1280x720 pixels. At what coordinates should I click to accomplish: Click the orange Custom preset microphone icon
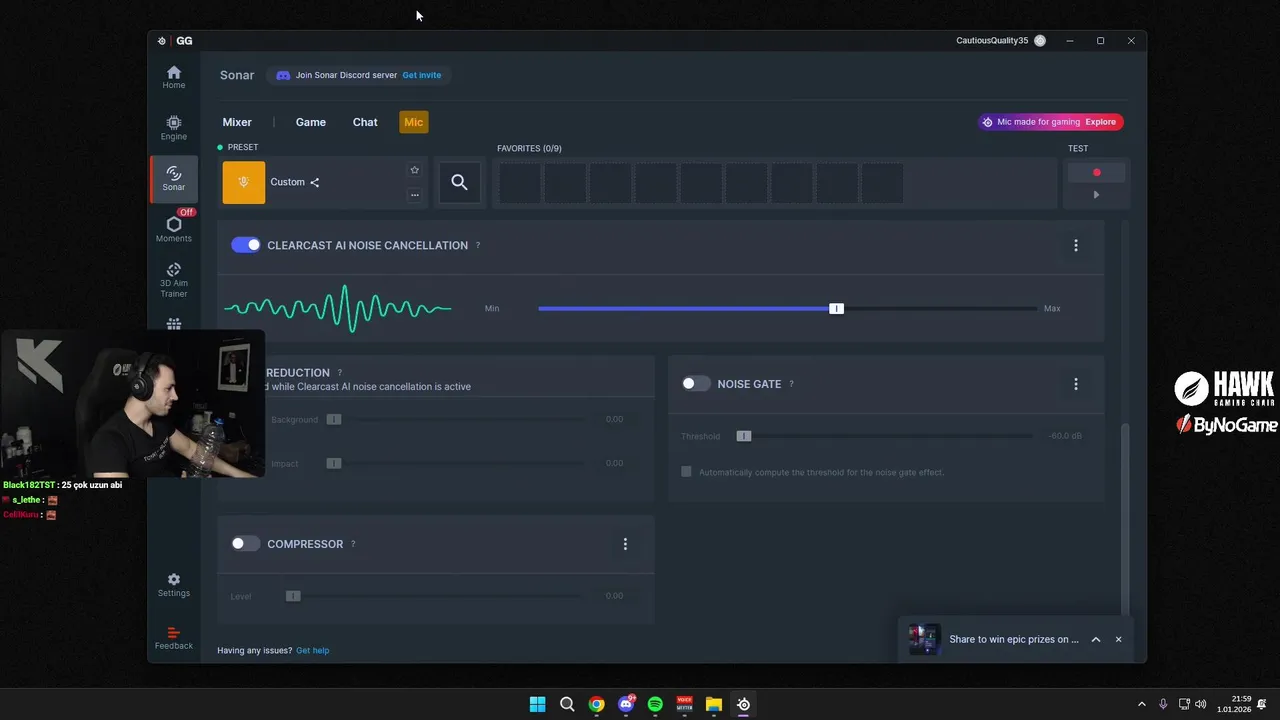coord(243,182)
